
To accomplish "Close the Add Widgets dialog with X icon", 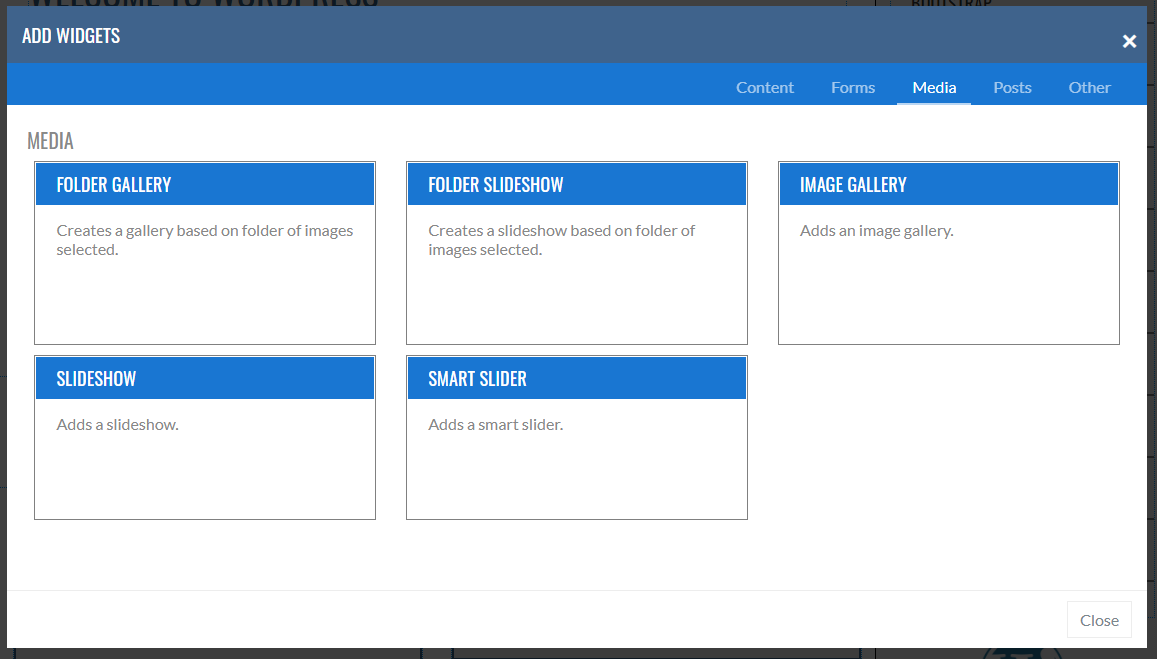I will (x=1129, y=41).
